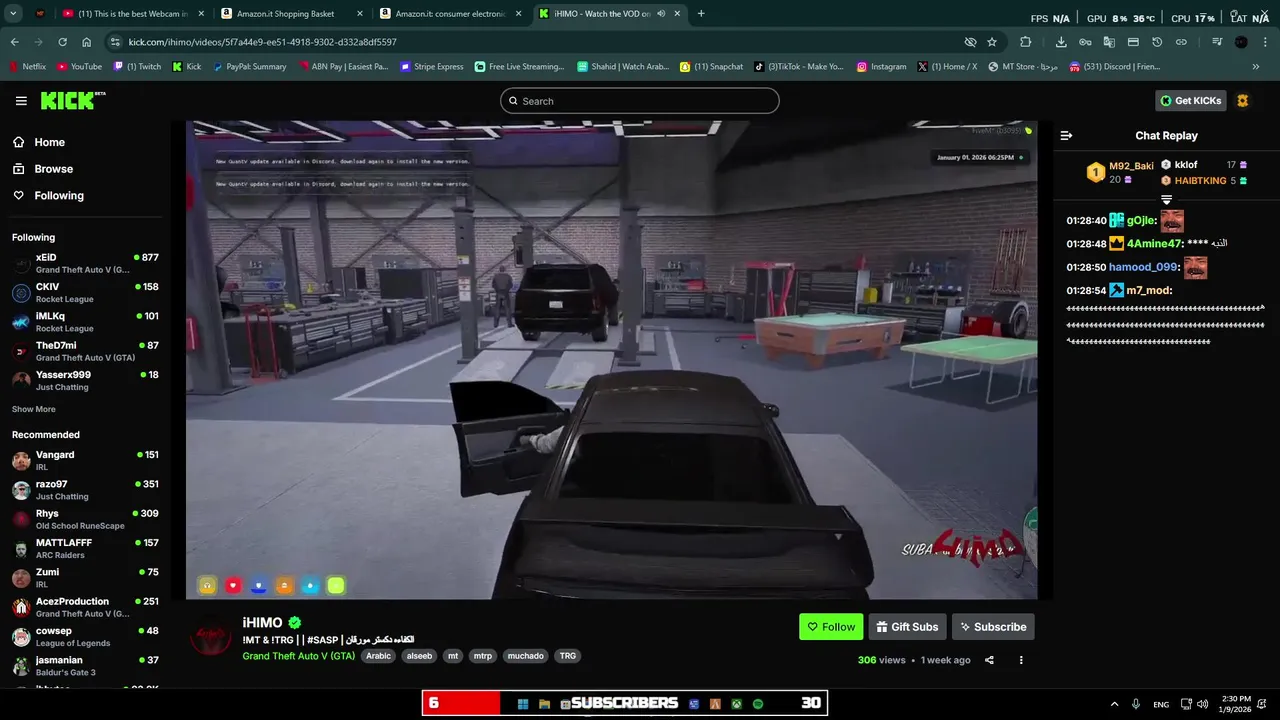Adjust system volume speaker icon
Viewport: 1280px width, 720px height.
pos(1203,704)
